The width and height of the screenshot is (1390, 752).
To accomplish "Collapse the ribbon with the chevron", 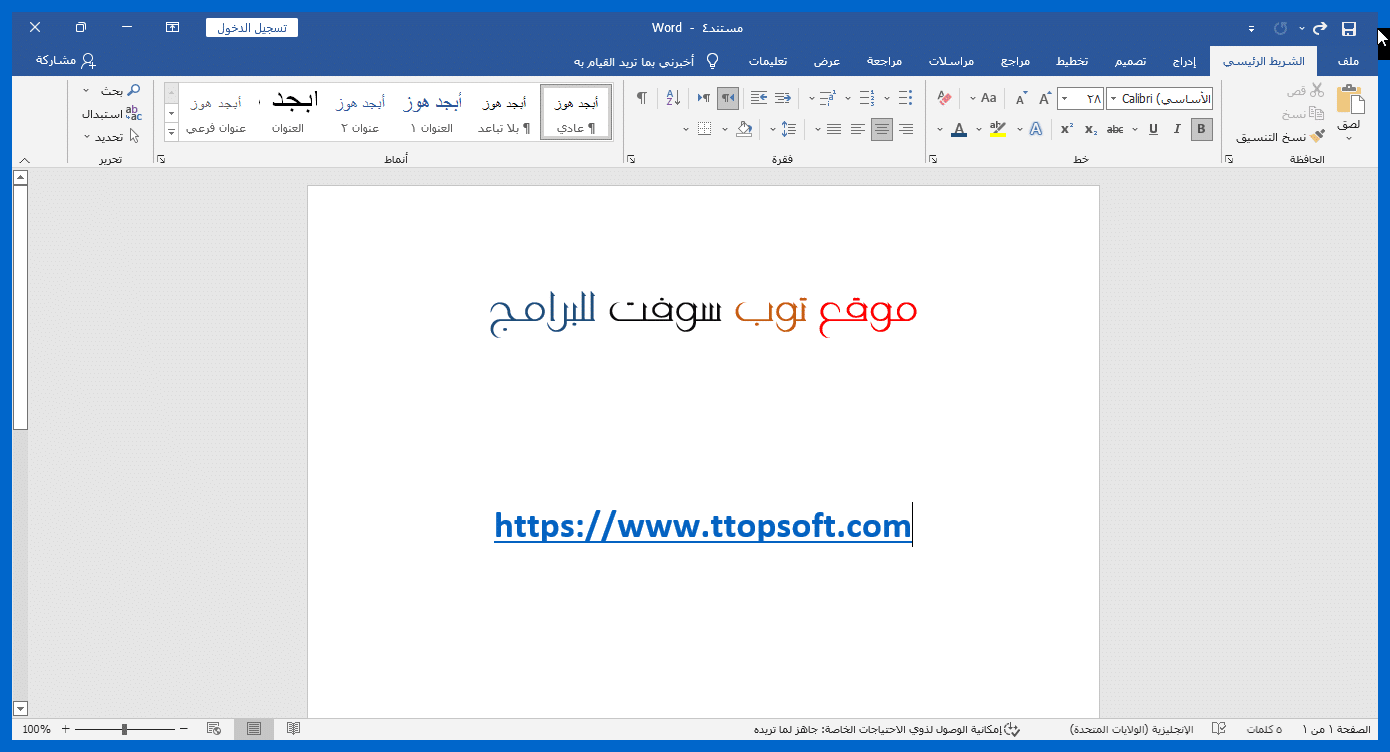I will 25,160.
